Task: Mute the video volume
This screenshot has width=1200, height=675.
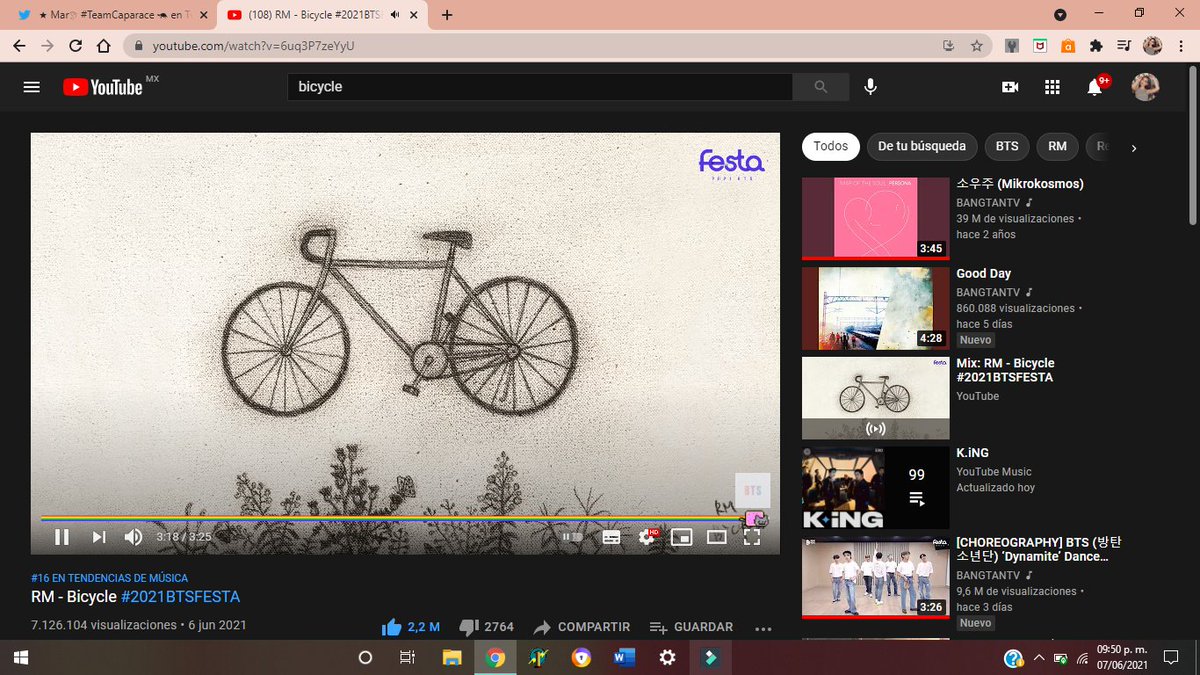Action: 133,537
